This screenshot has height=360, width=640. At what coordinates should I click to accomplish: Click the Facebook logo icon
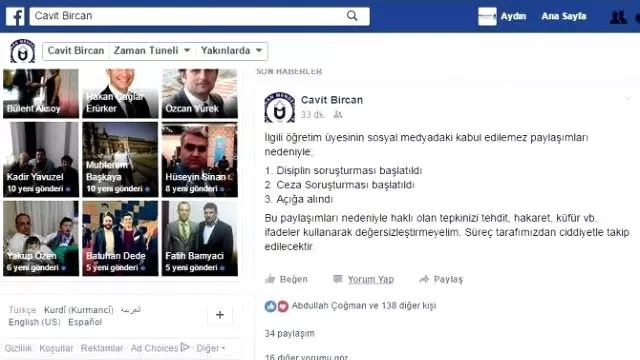pyautogui.click(x=15, y=17)
